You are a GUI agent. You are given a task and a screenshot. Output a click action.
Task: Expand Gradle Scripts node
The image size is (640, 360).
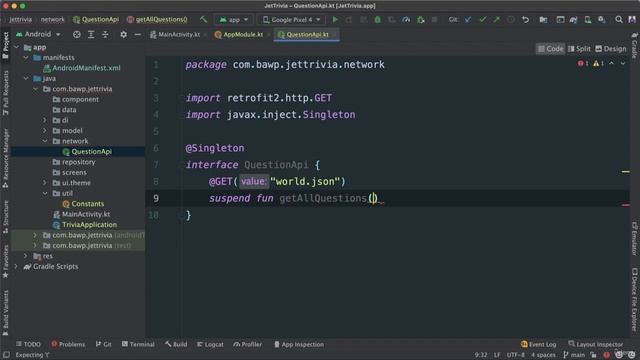click(x=16, y=267)
